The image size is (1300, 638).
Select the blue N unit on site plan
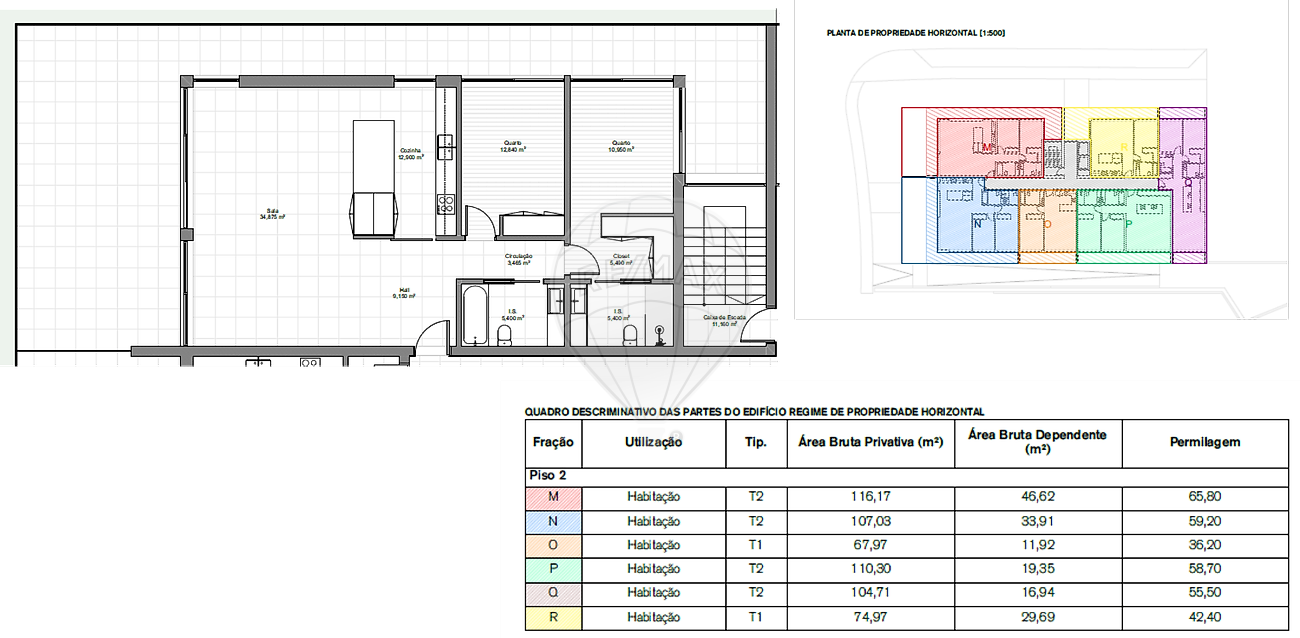click(975, 222)
